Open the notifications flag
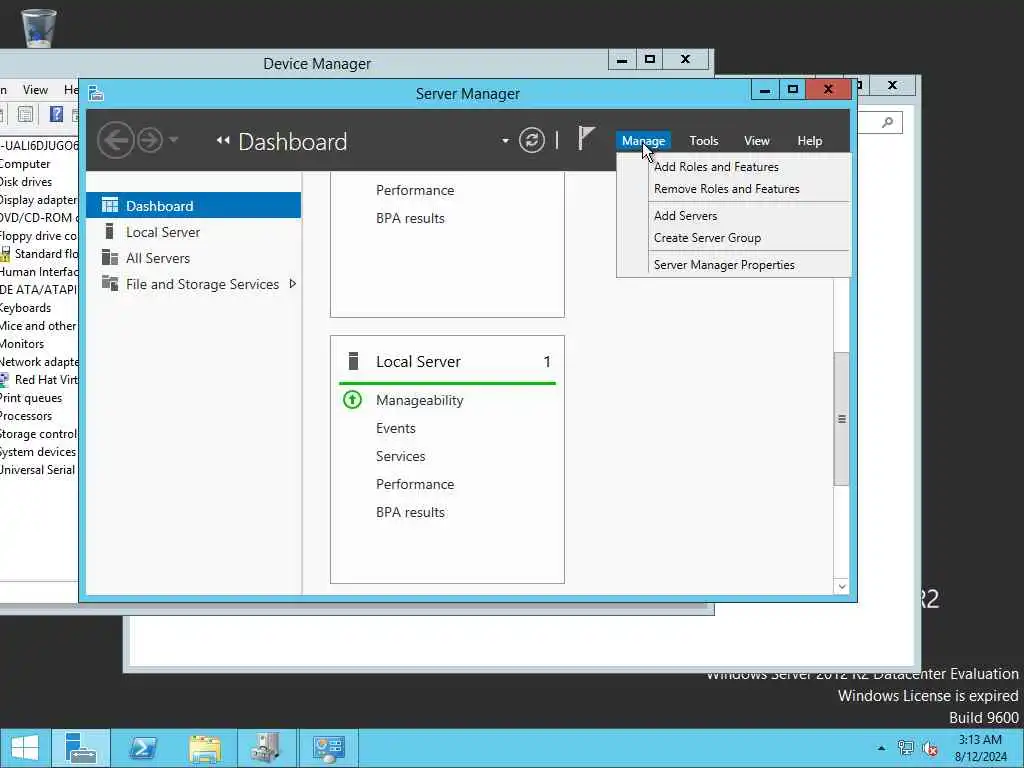This screenshot has width=1024, height=768. click(x=586, y=138)
